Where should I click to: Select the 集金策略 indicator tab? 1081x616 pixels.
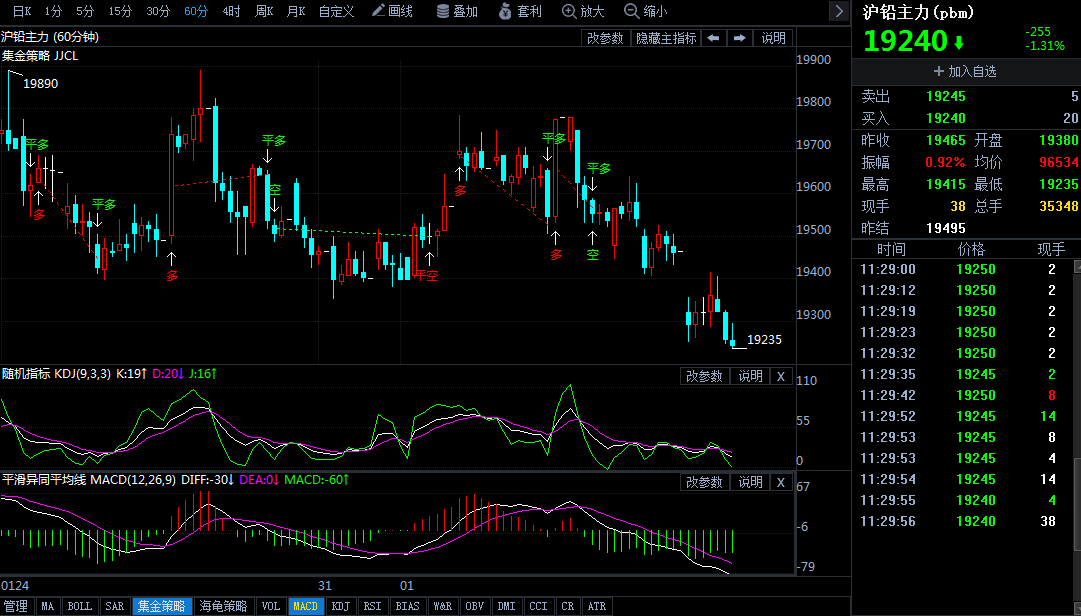tap(161, 606)
